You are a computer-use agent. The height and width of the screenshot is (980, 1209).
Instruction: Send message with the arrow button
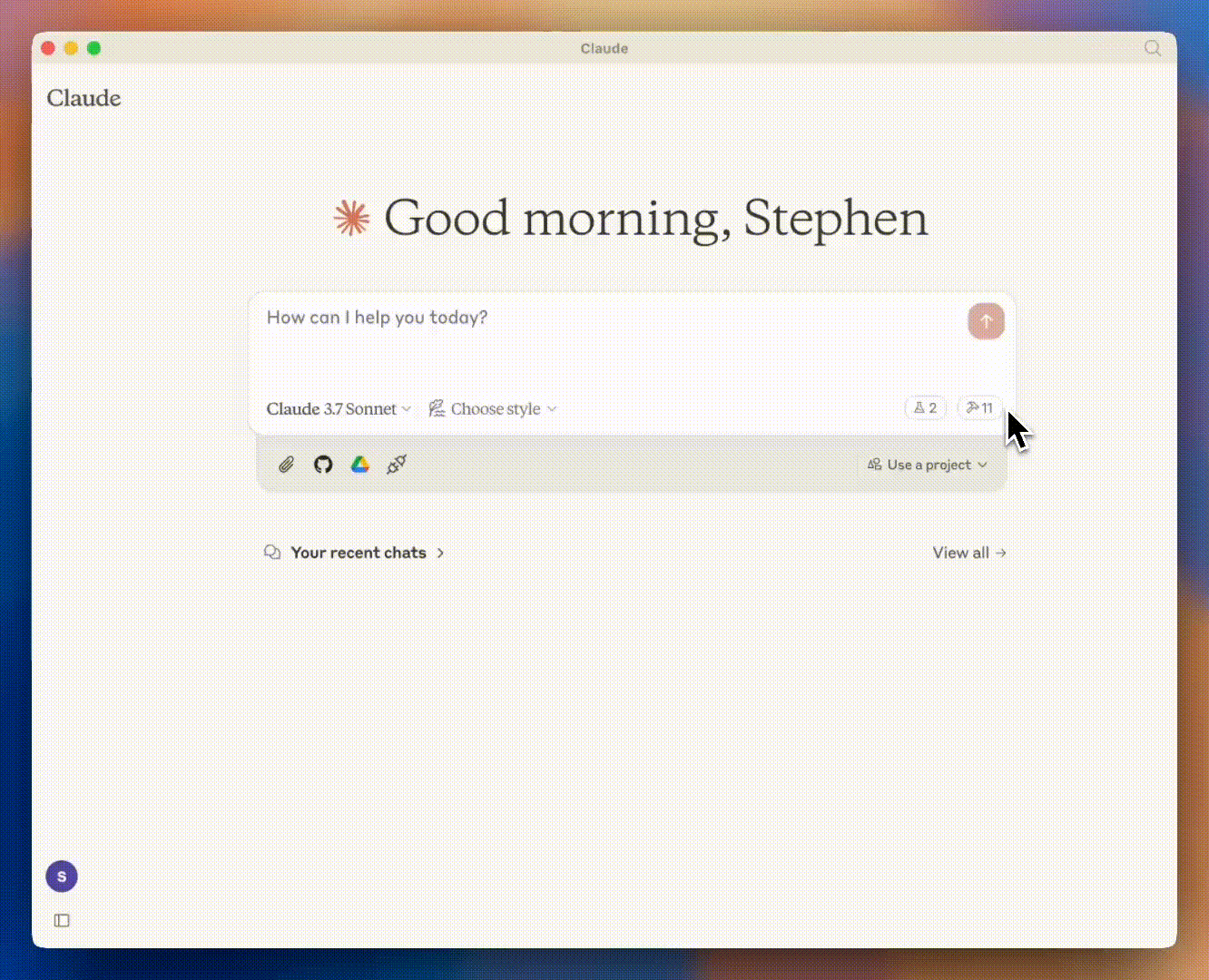pos(986,321)
